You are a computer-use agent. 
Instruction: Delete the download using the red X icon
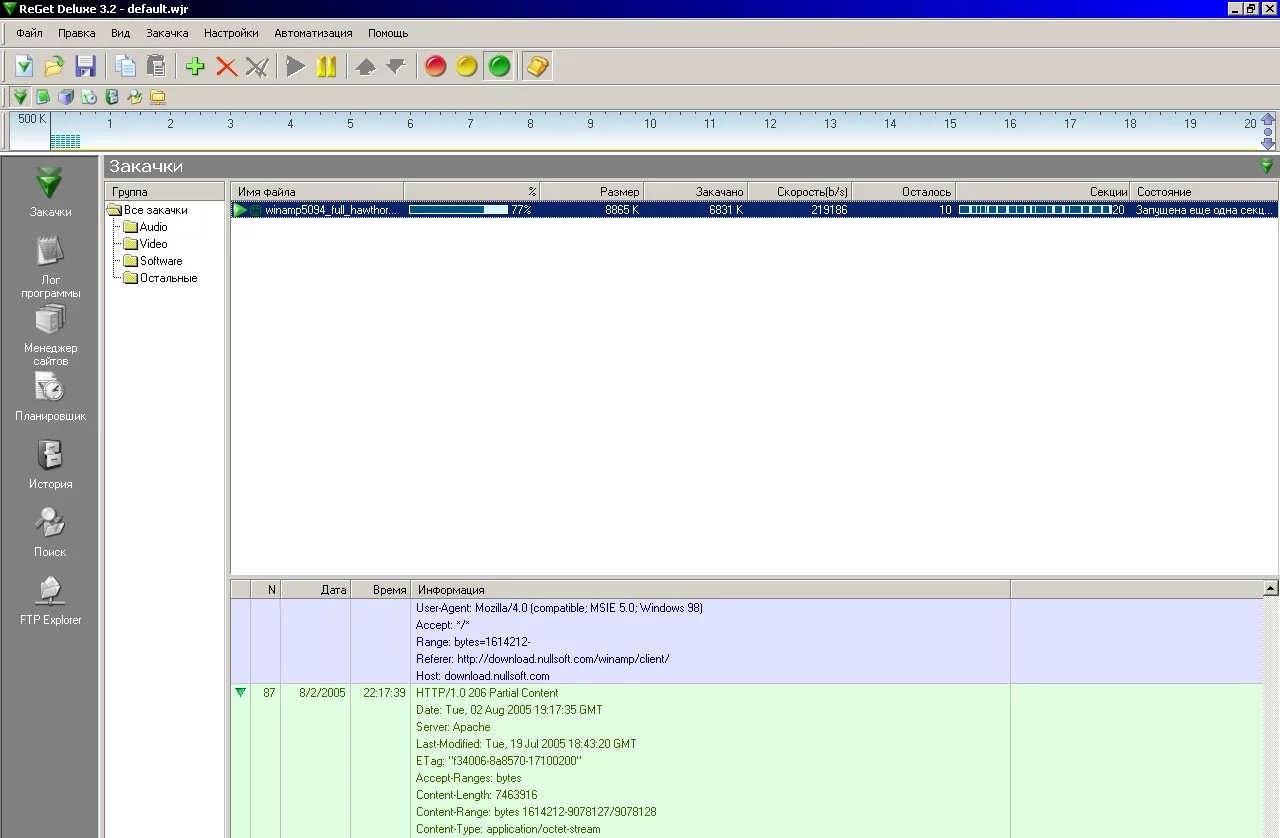point(226,67)
